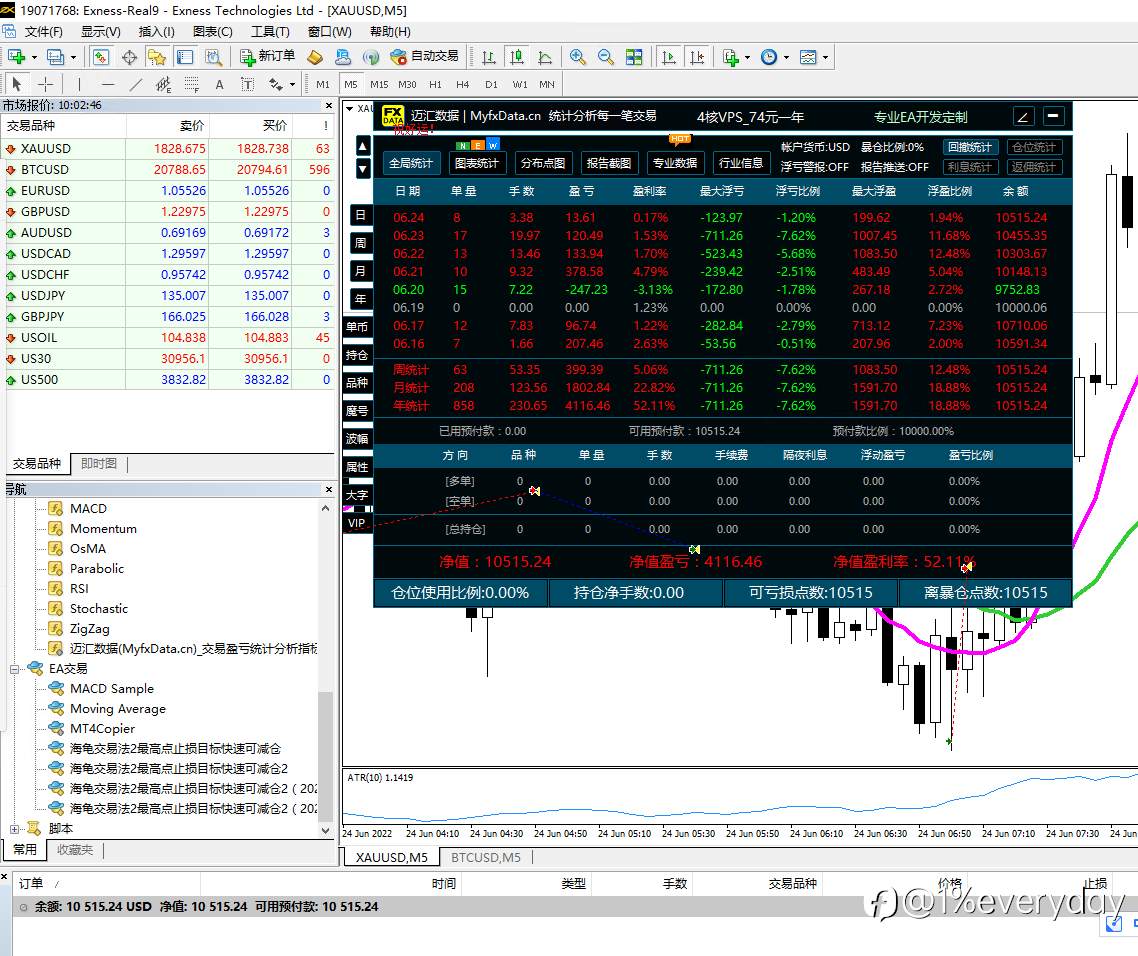1138x956 pixels.
Task: Open the 帮助(H) menu
Action: pos(390,31)
